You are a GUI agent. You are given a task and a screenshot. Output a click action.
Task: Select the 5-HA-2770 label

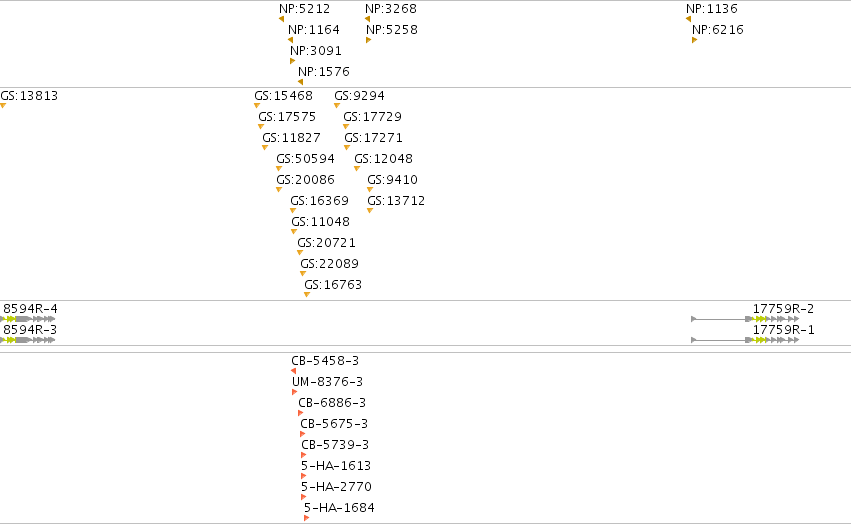click(336, 487)
